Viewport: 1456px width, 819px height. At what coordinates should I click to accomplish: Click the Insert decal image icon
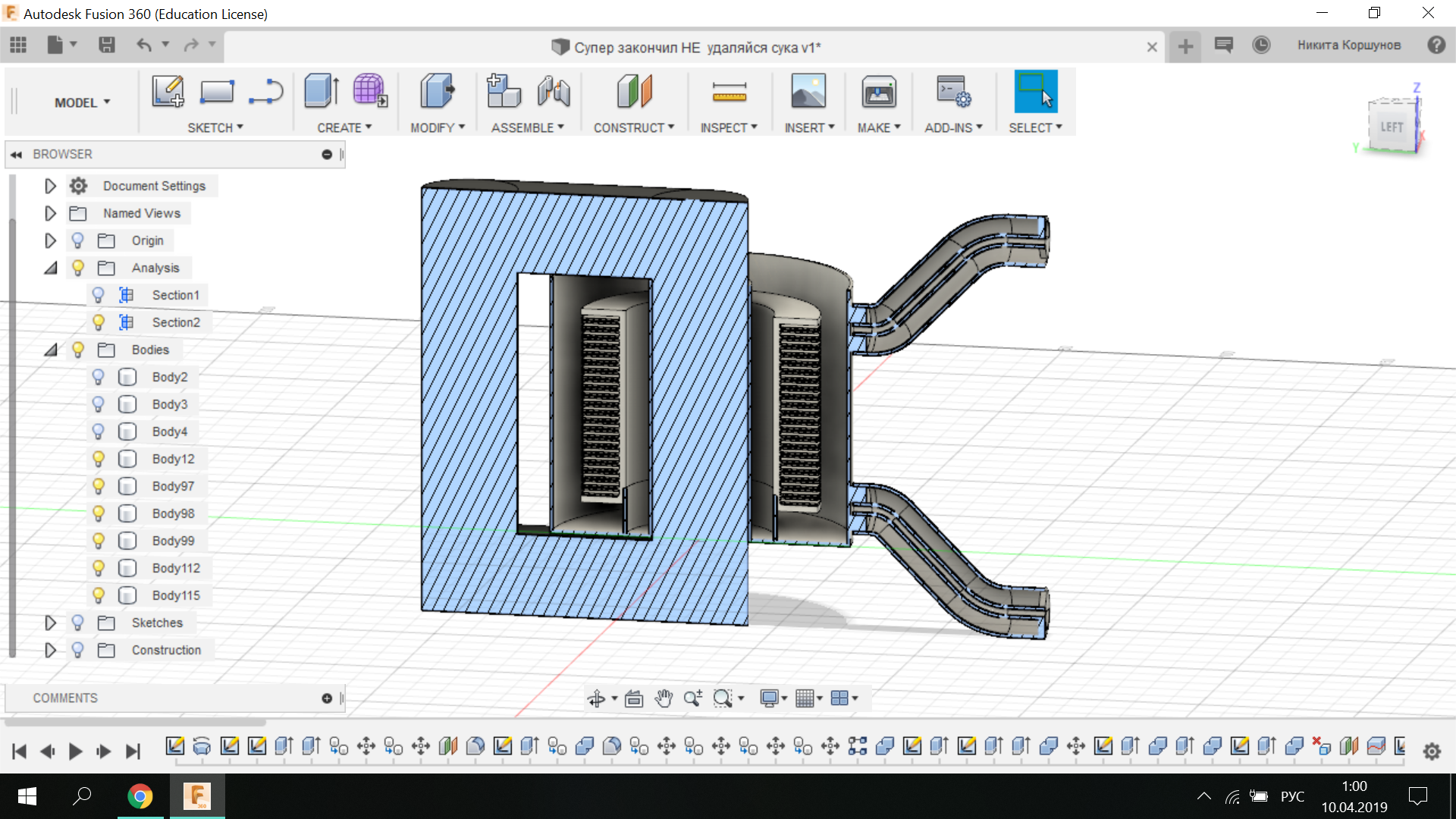coord(808,92)
